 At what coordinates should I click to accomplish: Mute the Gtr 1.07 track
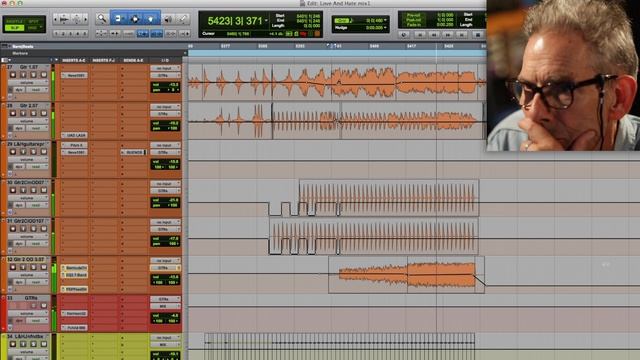tap(44, 75)
